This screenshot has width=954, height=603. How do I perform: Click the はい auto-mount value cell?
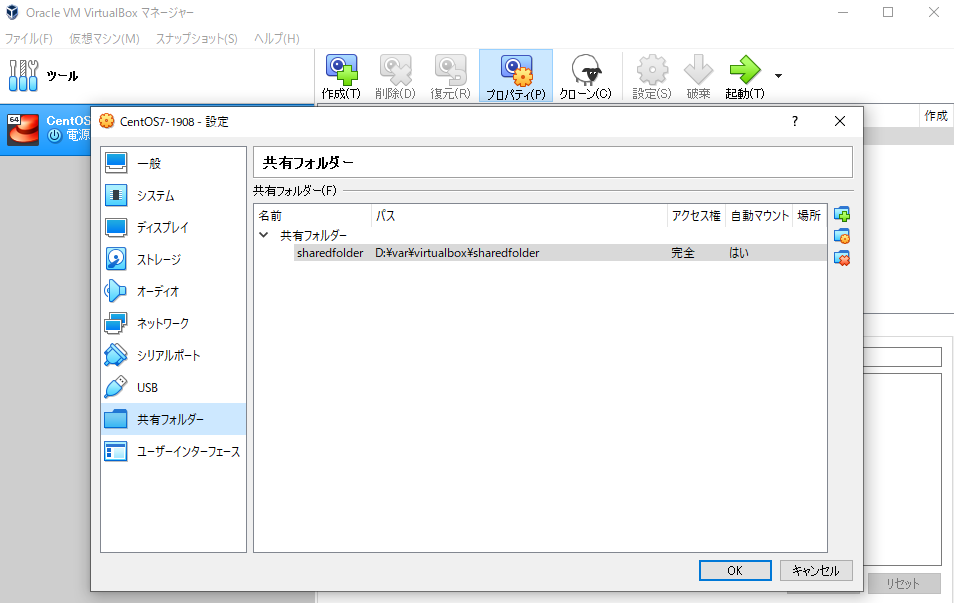[739, 253]
